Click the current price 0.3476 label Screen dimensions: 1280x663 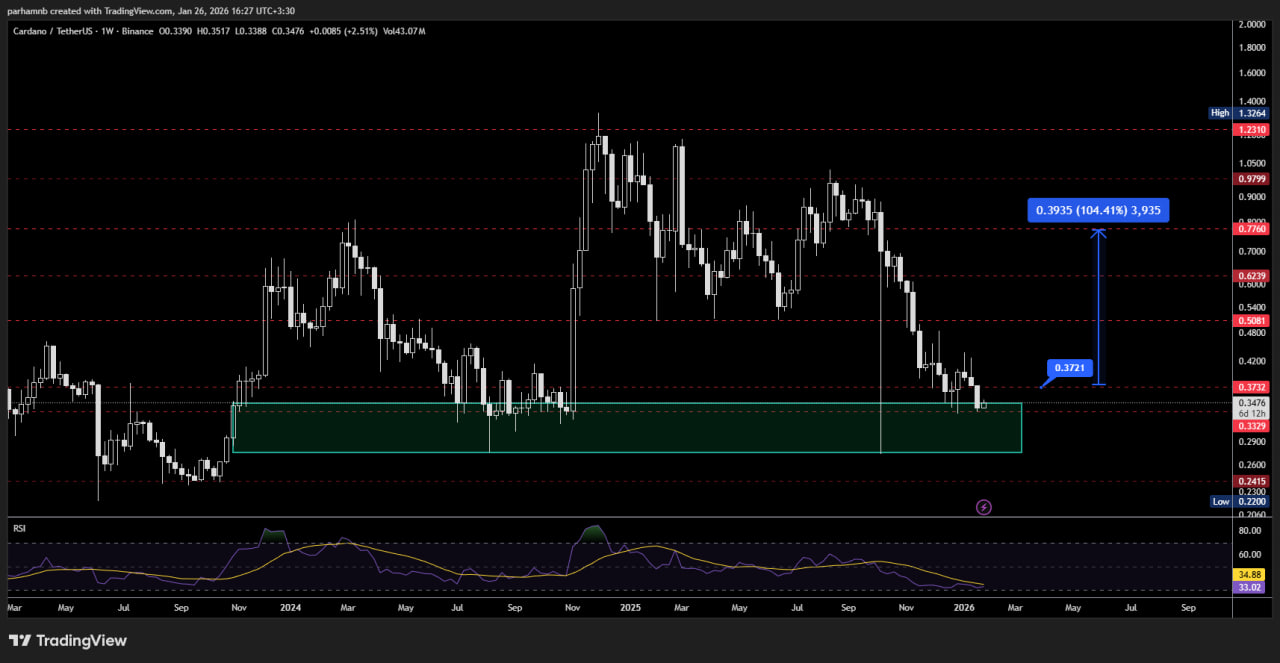pos(1252,403)
